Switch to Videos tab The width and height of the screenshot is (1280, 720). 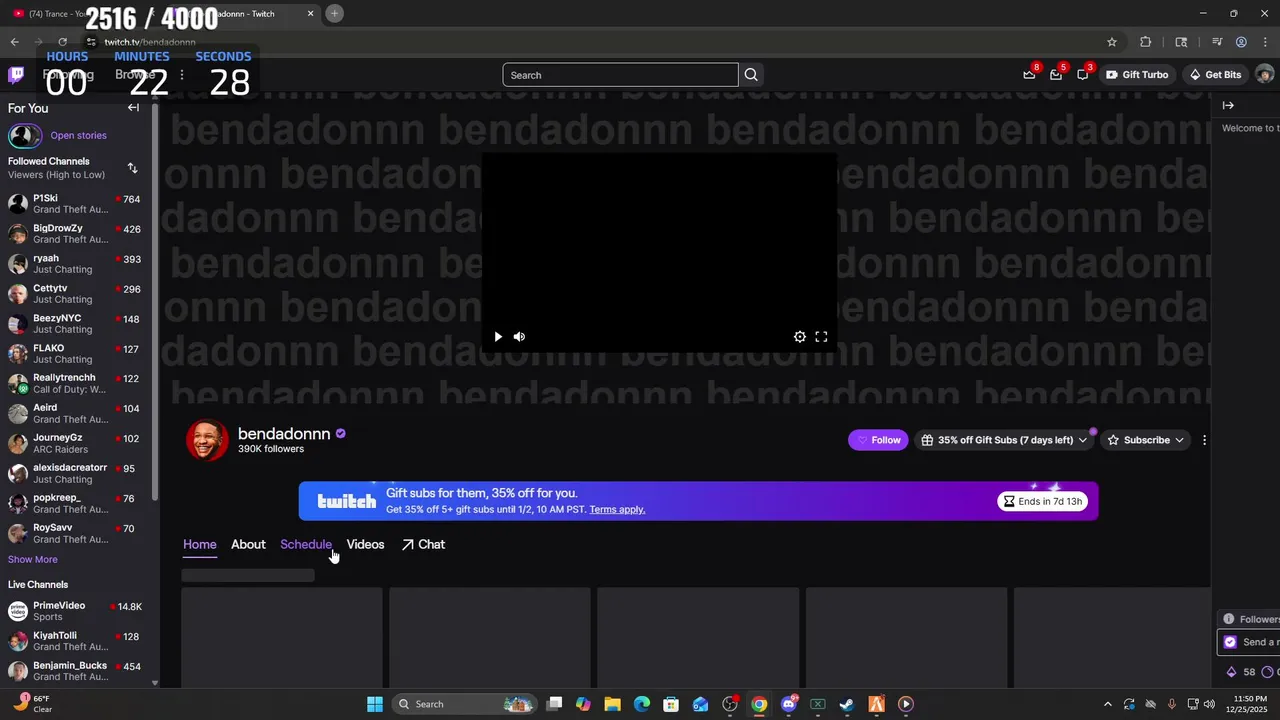coord(365,544)
